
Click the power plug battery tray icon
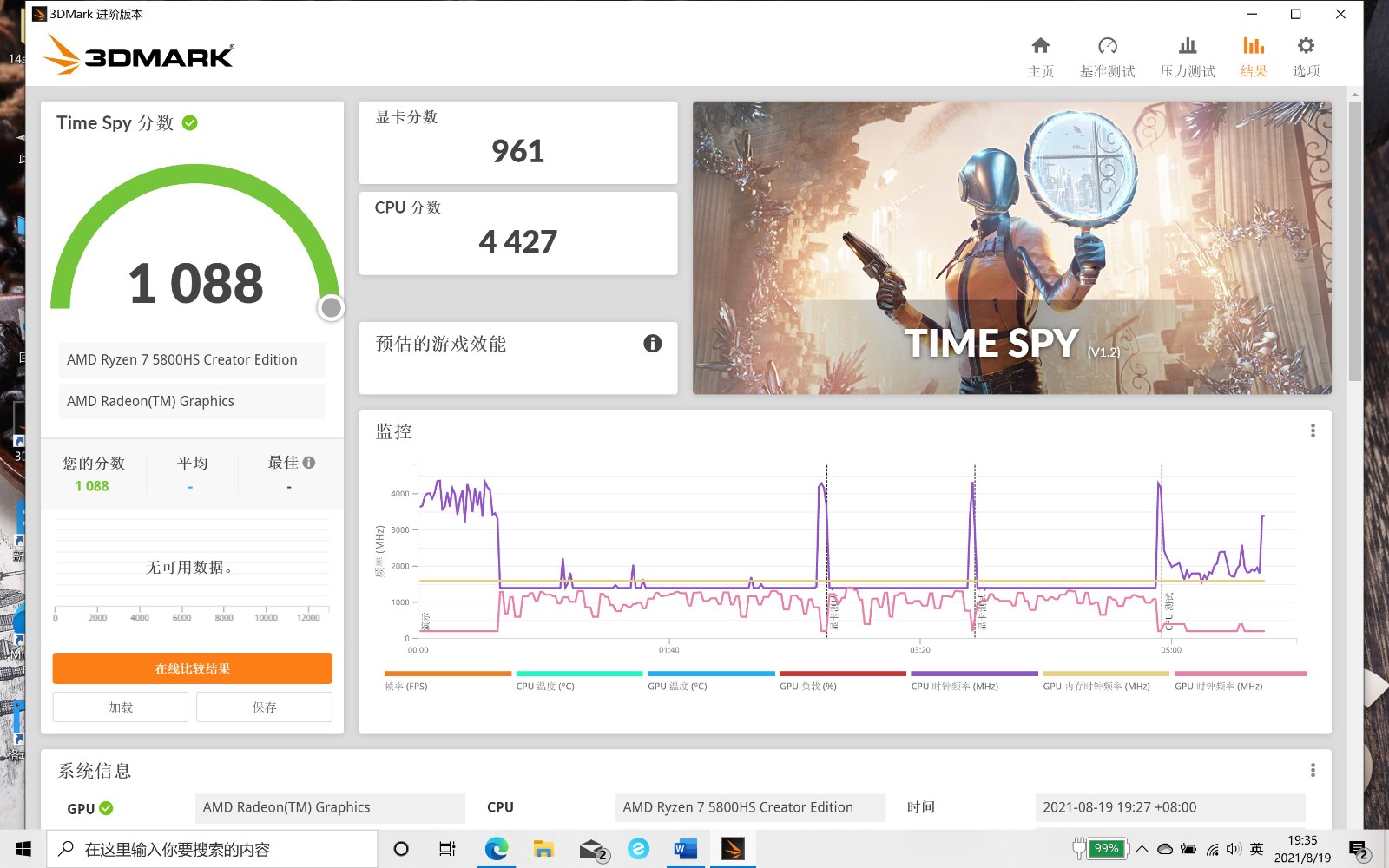pyautogui.click(x=1188, y=849)
